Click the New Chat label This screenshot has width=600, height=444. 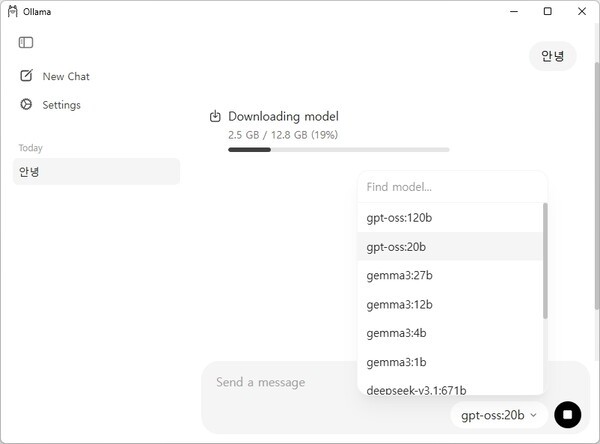point(66,76)
